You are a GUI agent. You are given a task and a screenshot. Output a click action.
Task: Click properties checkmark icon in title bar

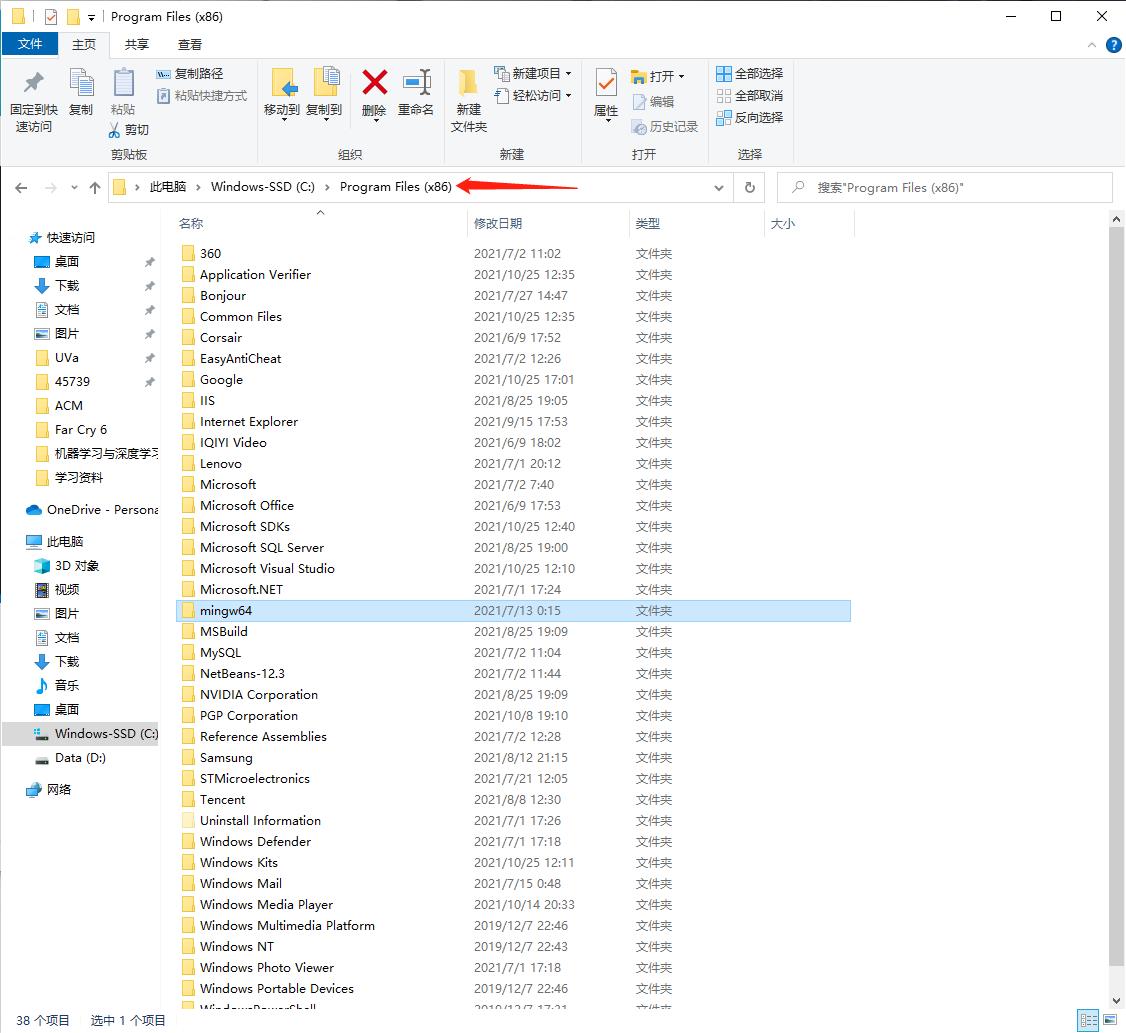(51, 17)
